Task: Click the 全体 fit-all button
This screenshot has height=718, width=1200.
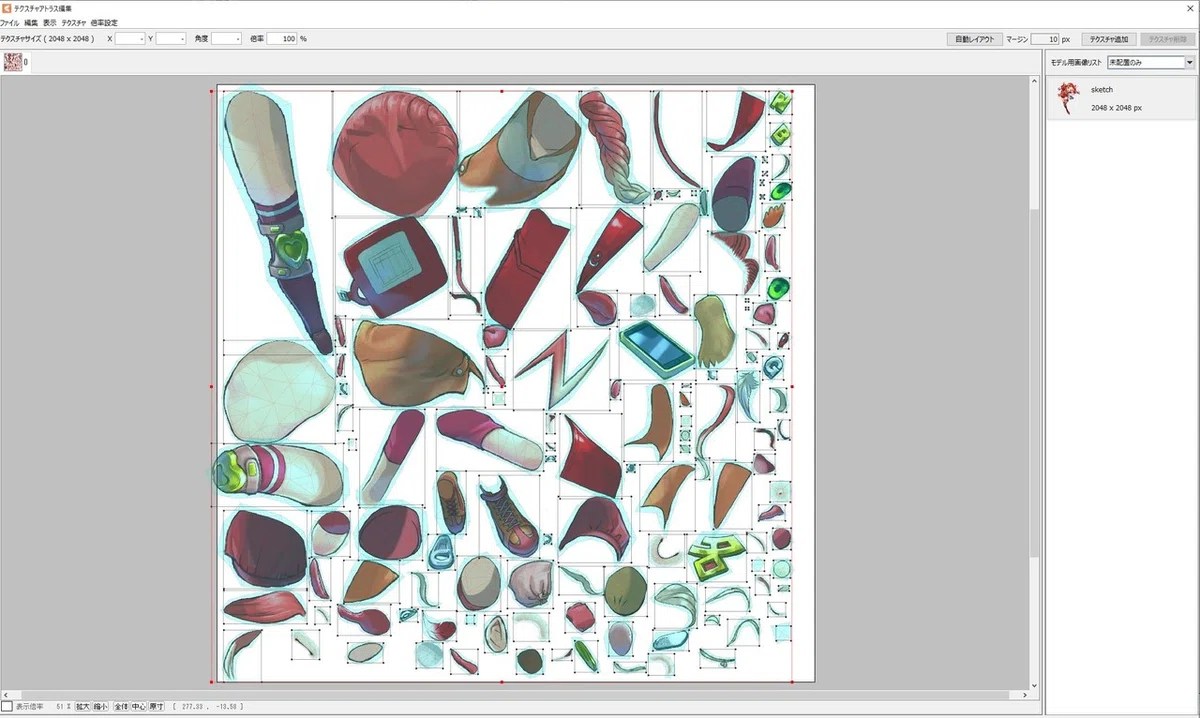Action: point(121,707)
